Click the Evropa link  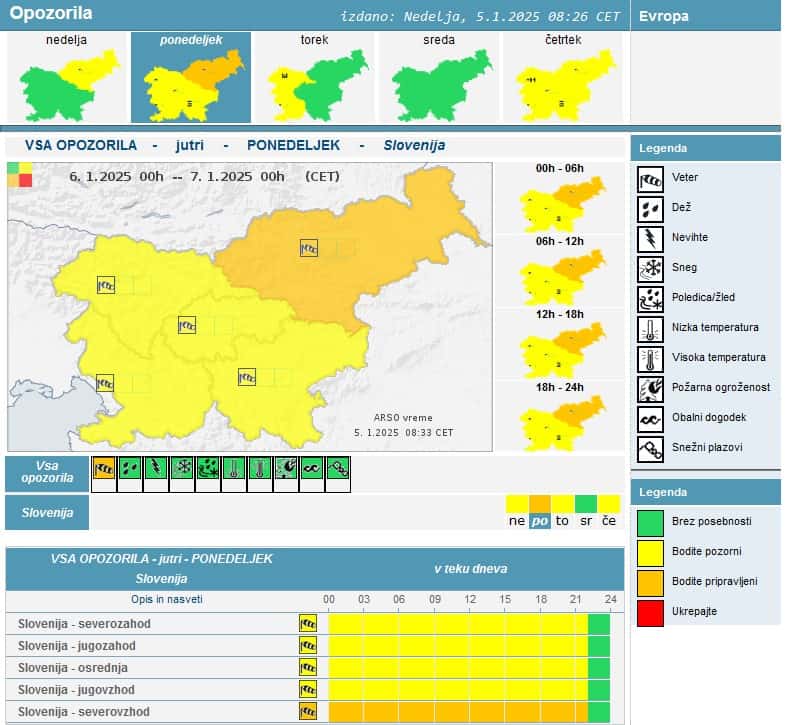[x=663, y=16]
